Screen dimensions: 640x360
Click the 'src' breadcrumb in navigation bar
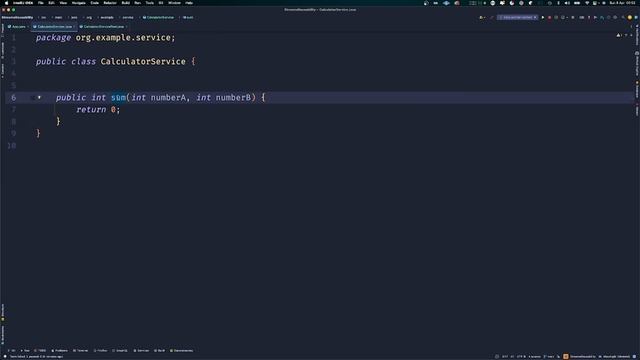[43, 18]
